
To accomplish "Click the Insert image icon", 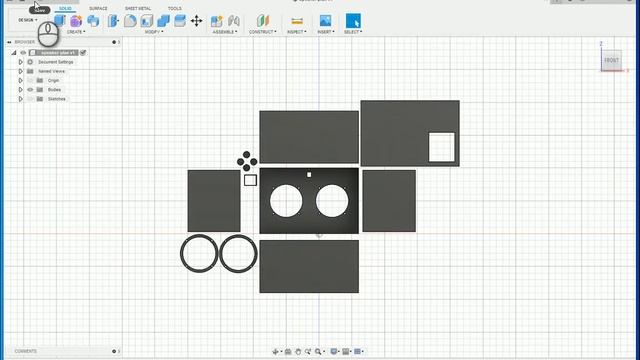I will tap(325, 20).
